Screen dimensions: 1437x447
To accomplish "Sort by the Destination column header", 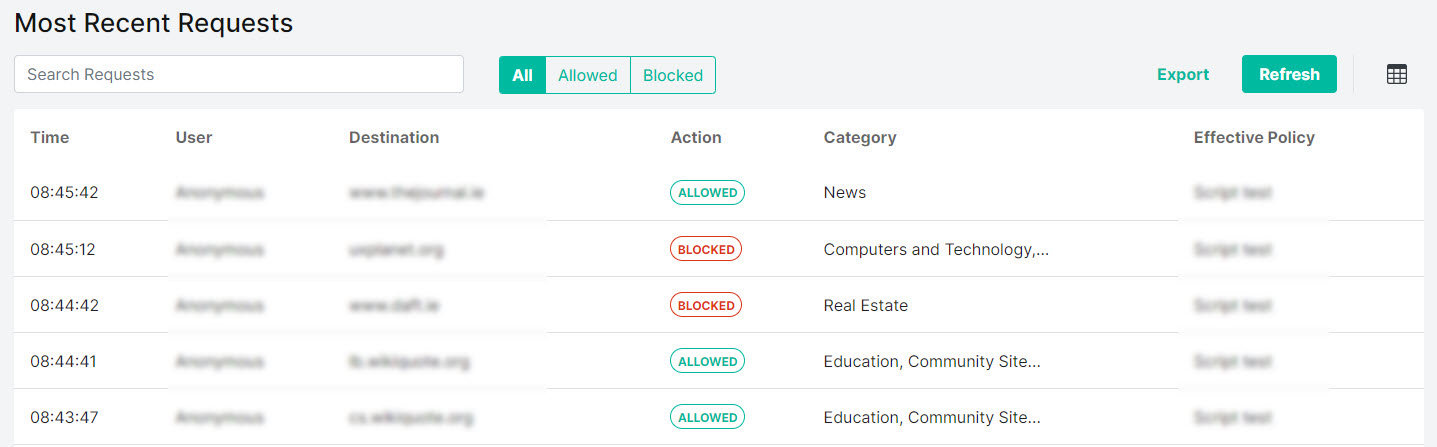I will coord(394,138).
